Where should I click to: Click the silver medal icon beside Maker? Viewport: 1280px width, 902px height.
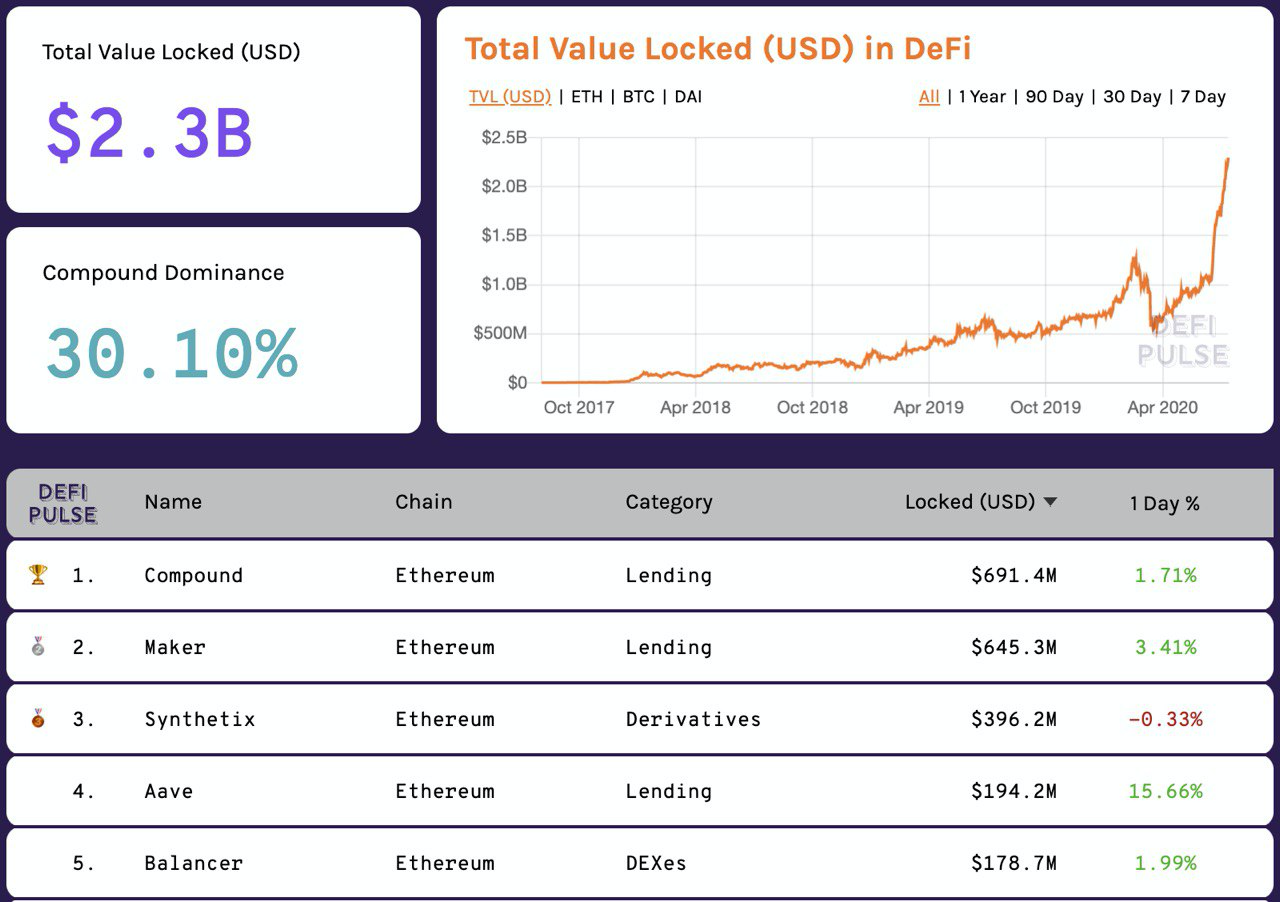point(38,646)
